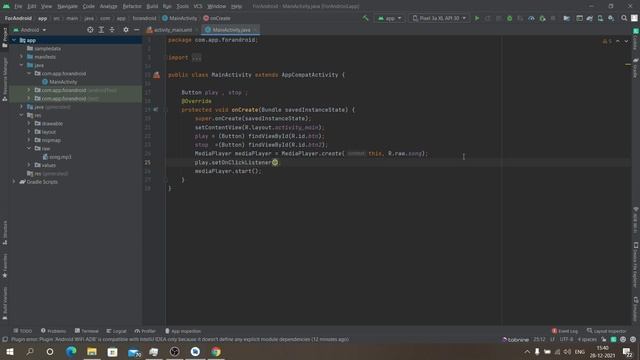Click the tabnine status bar widget
This screenshot has height=360, width=640.
(x=515, y=339)
